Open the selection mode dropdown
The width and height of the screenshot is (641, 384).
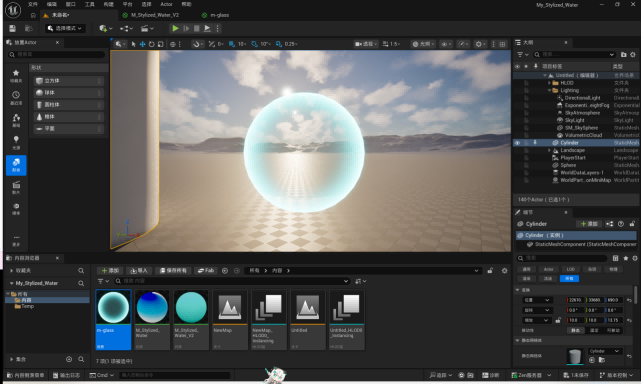pyautogui.click(x=65, y=28)
